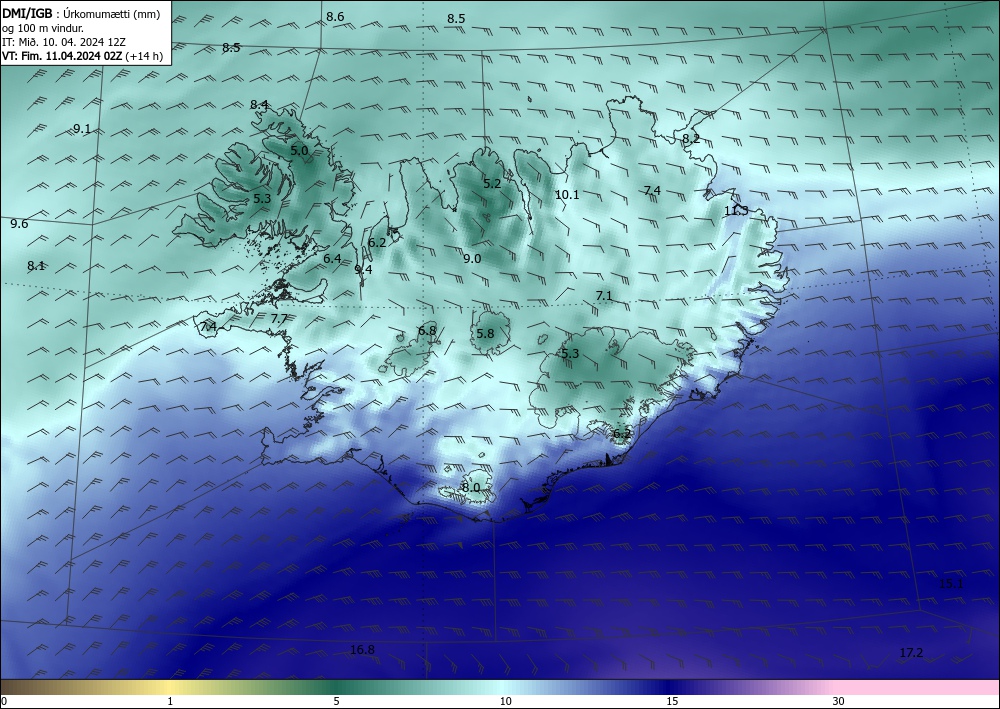Click the 8.0 value on the south coast
The width and height of the screenshot is (1000, 709).
coord(471,487)
